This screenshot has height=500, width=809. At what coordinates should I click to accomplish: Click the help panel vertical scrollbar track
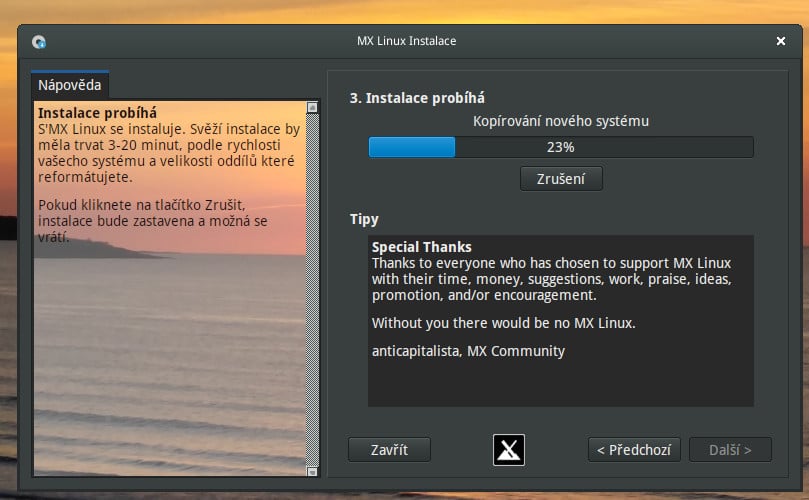(312, 289)
